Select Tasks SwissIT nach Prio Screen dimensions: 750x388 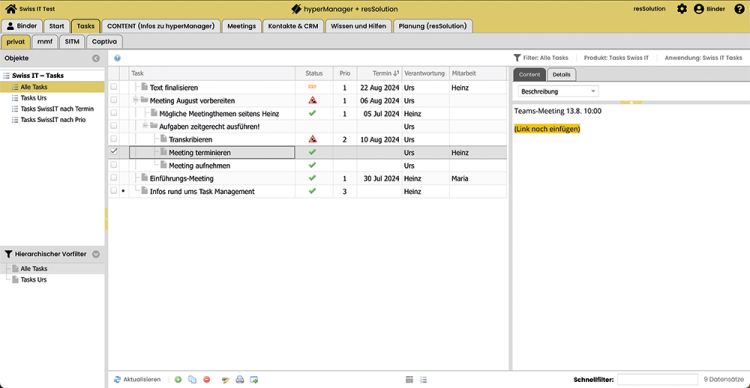[53, 120]
